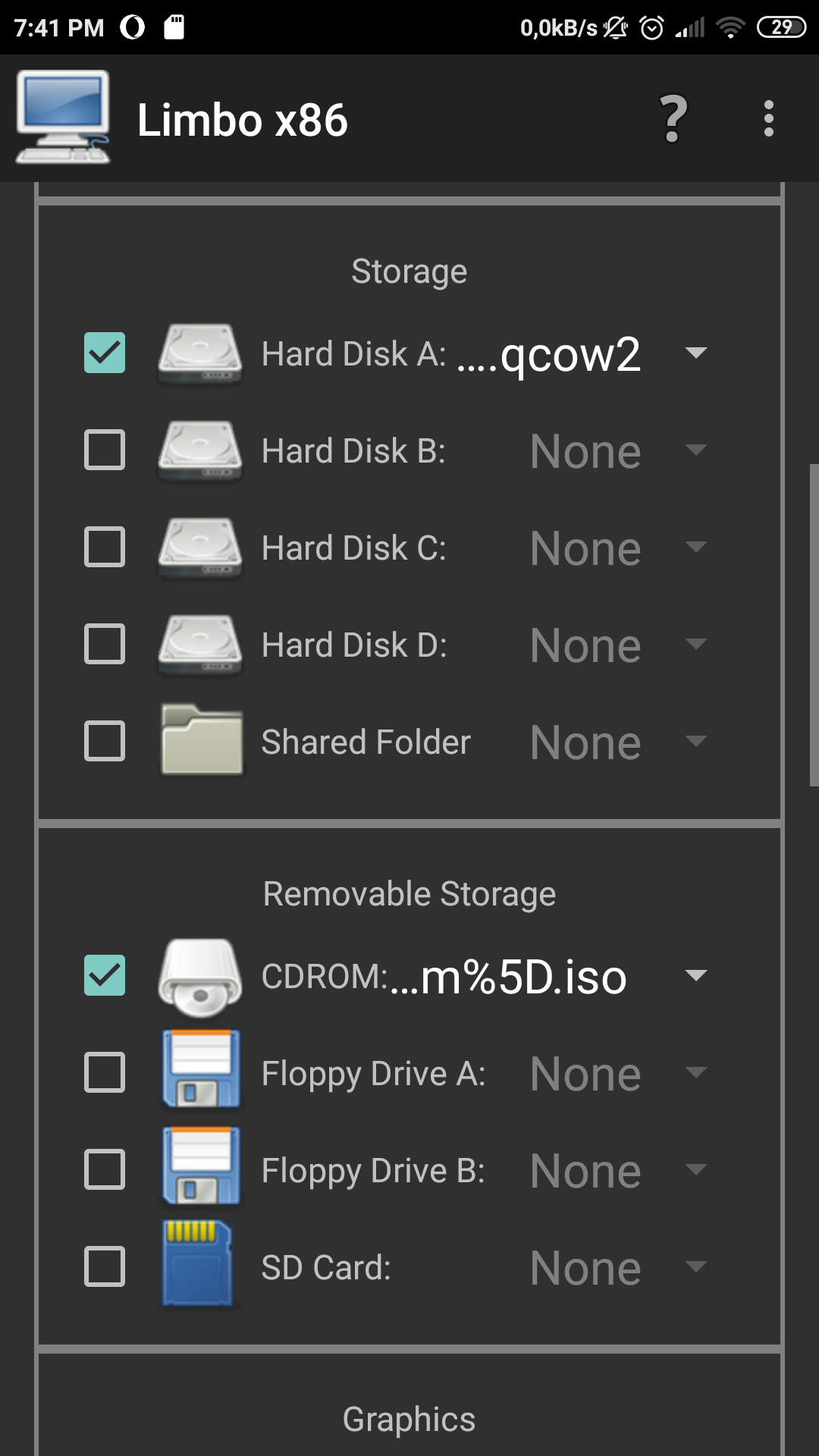Disable the CDROM checkbox
Viewport: 819px width, 1456px height.
(105, 976)
